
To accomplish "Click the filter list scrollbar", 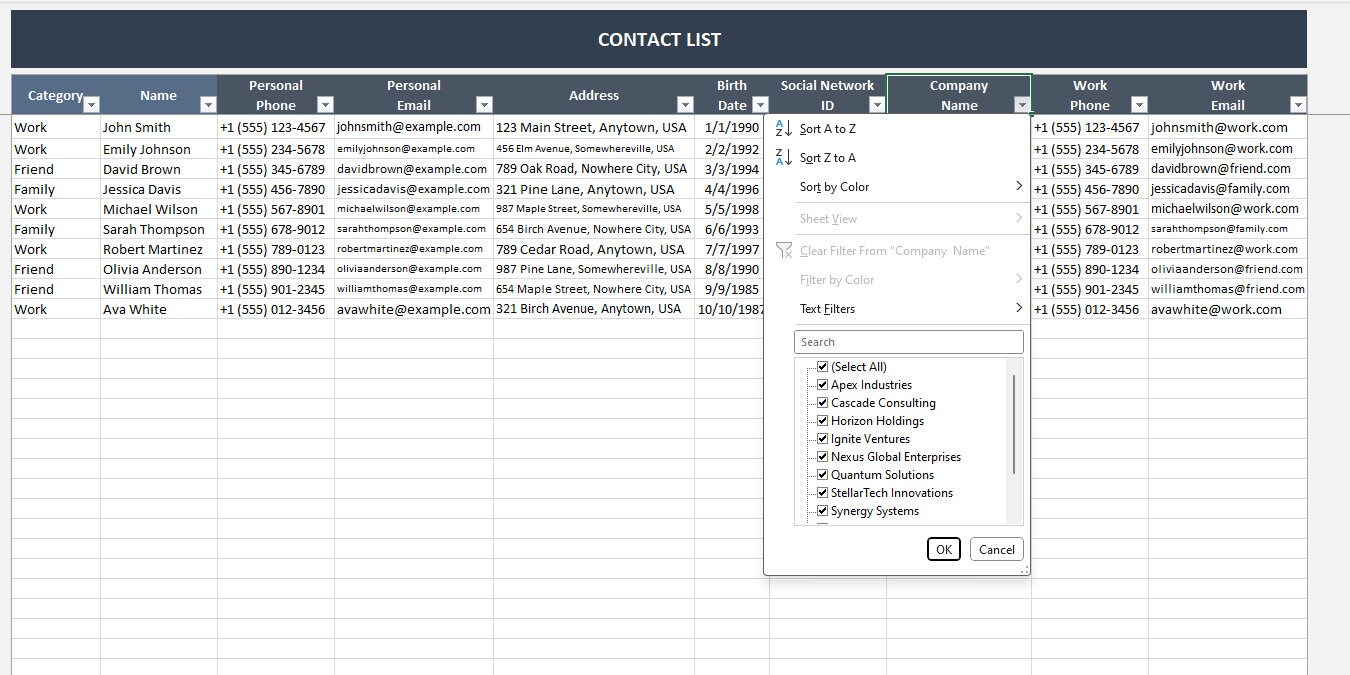I will pyautogui.click(x=1016, y=430).
